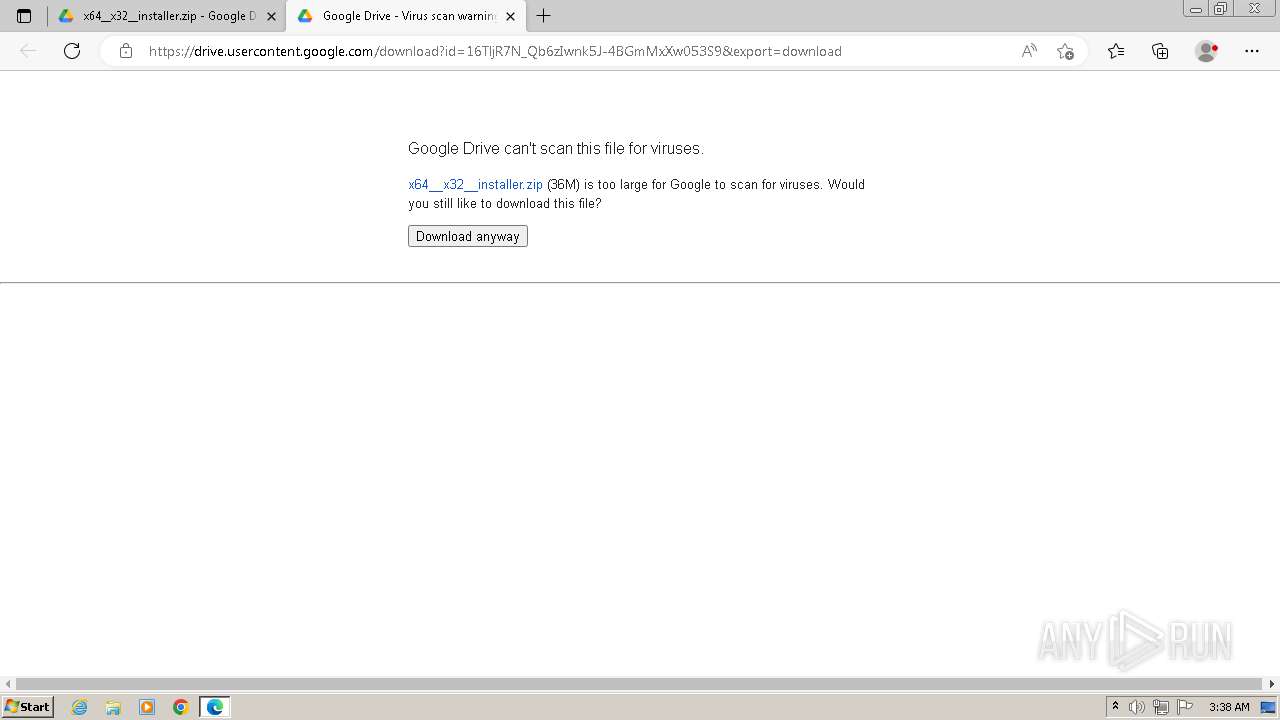Click the Download anyway button
The height and width of the screenshot is (720, 1280).
point(468,236)
